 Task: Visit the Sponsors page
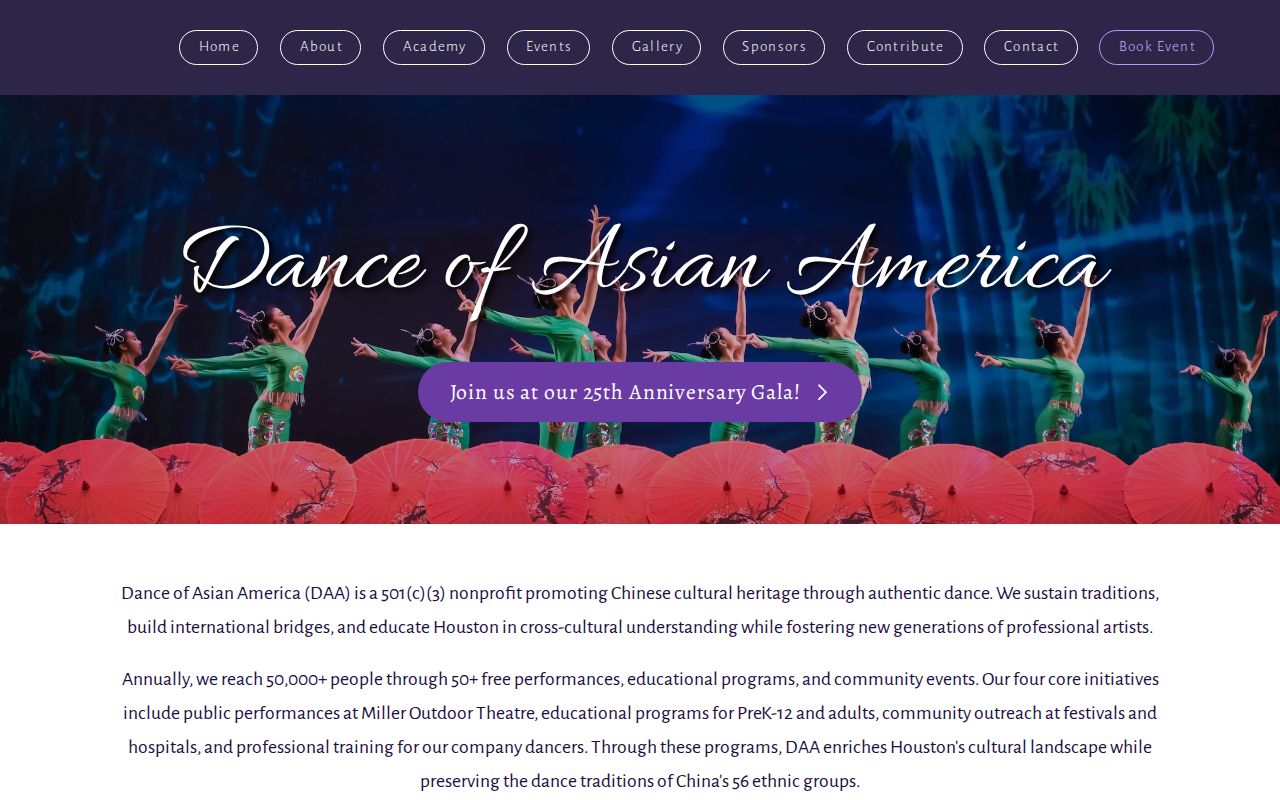click(774, 47)
